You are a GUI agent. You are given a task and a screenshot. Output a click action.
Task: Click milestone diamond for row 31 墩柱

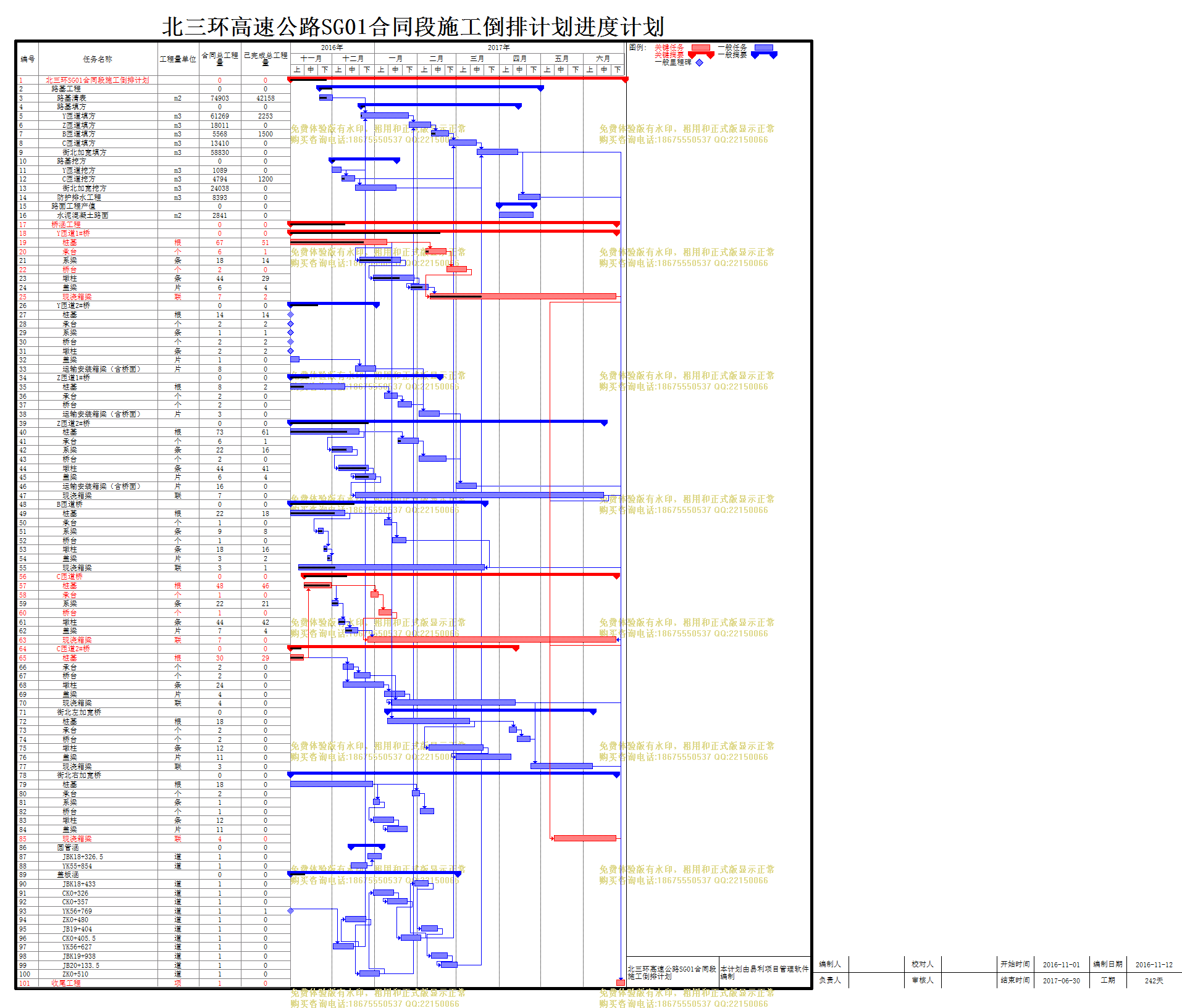click(290, 351)
